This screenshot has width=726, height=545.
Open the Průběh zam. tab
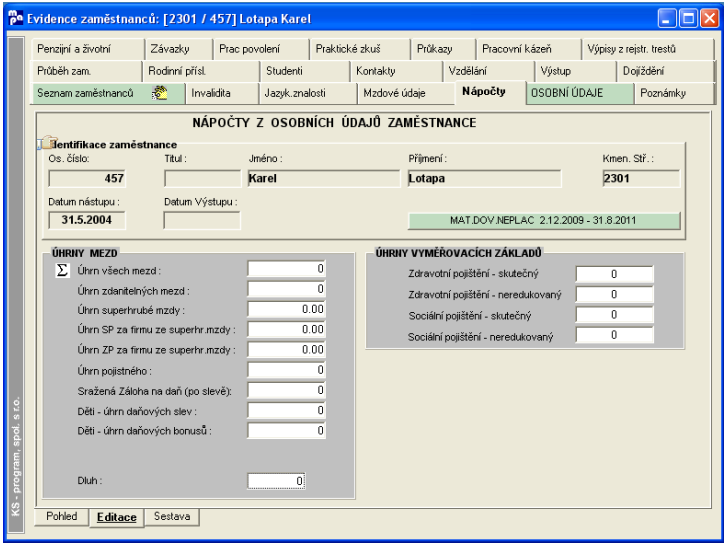click(86, 71)
